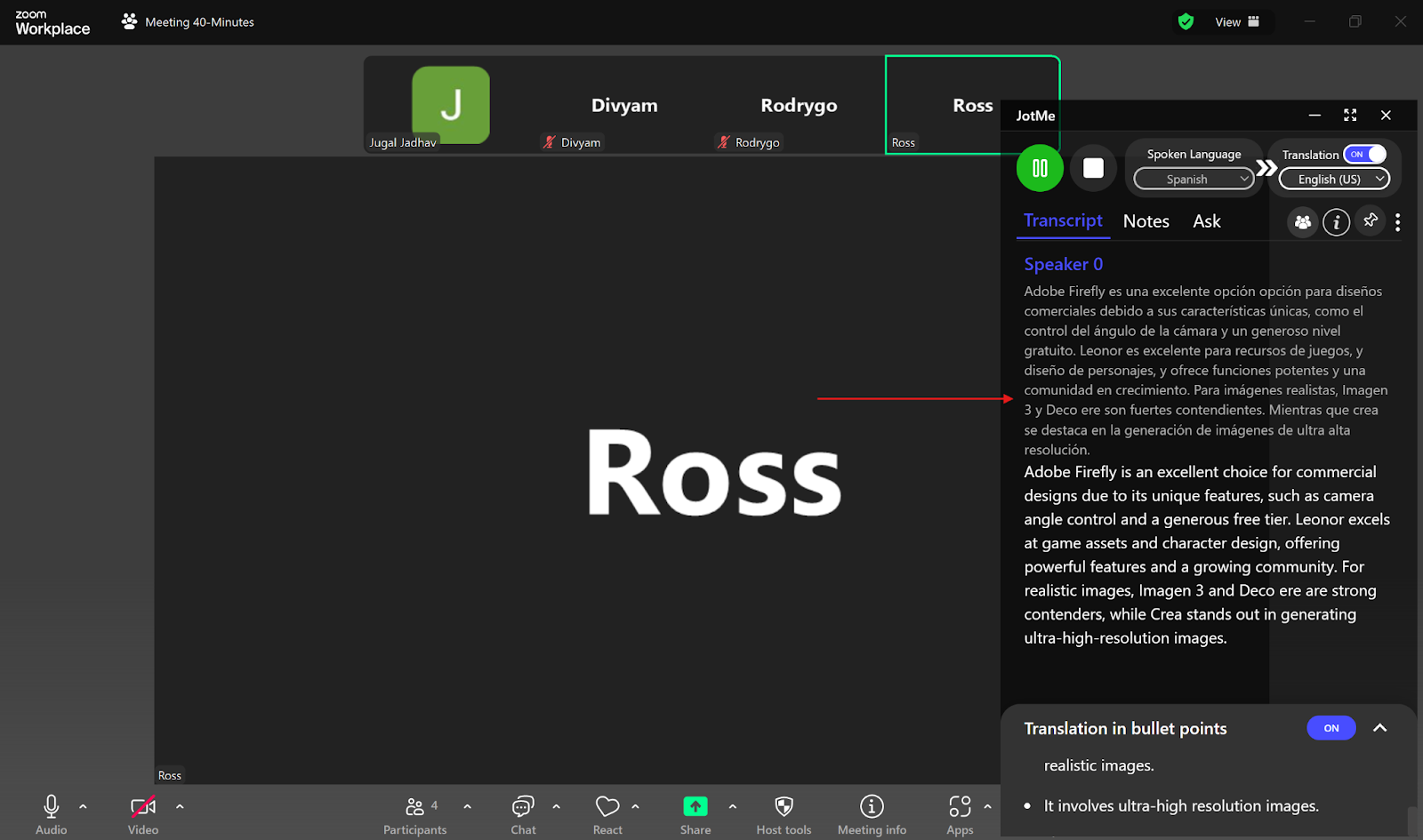The height and width of the screenshot is (840, 1423).
Task: Start video using the Video camera icon
Action: (143, 806)
